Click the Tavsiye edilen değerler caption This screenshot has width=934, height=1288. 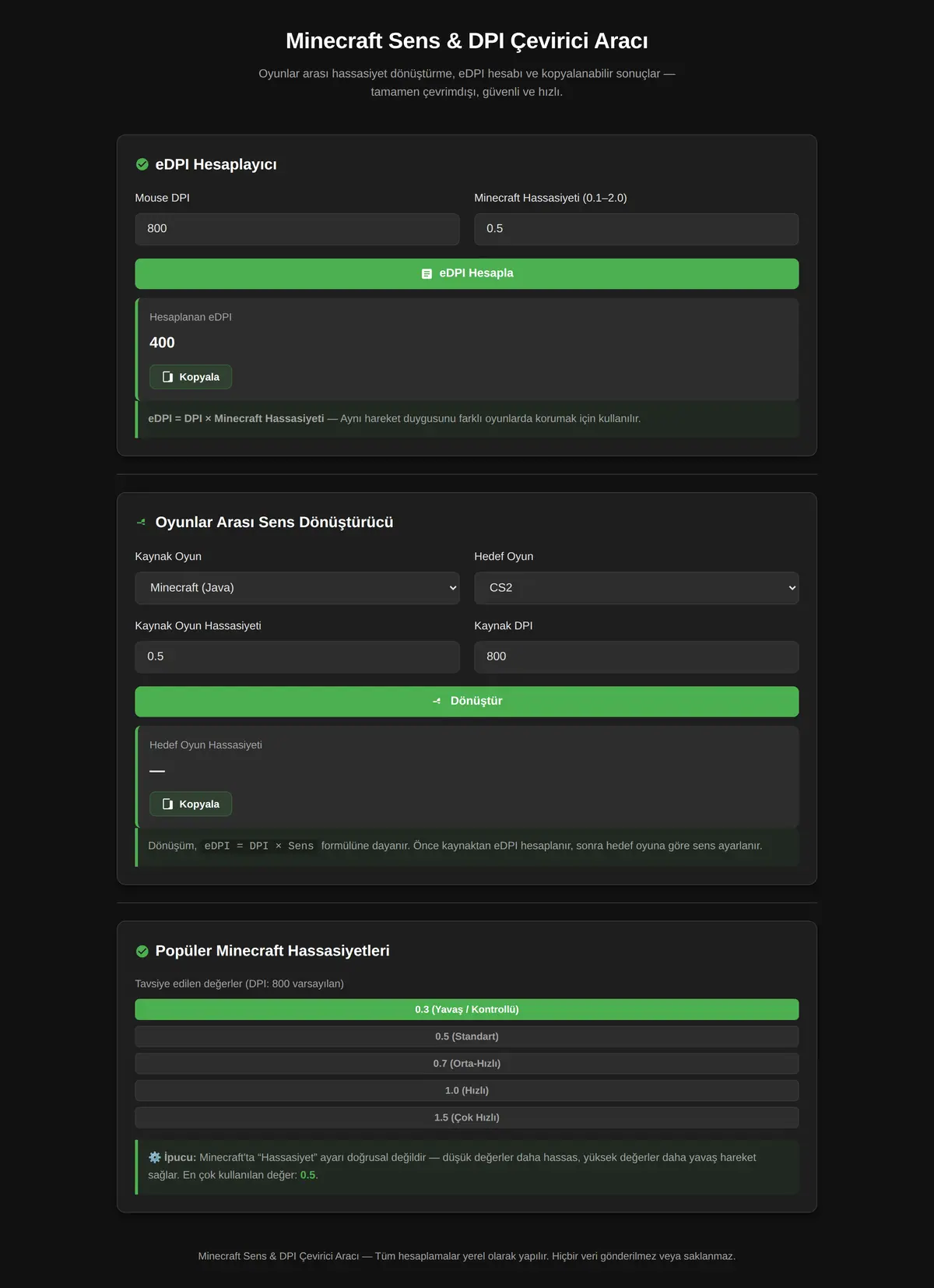click(x=240, y=984)
